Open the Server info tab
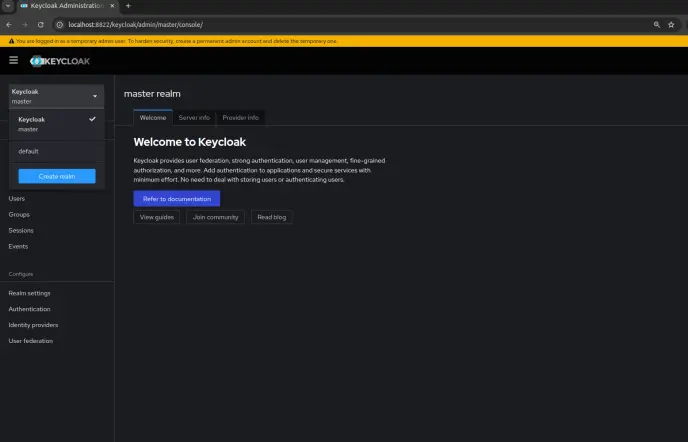The width and height of the screenshot is (688, 442). tap(194, 117)
